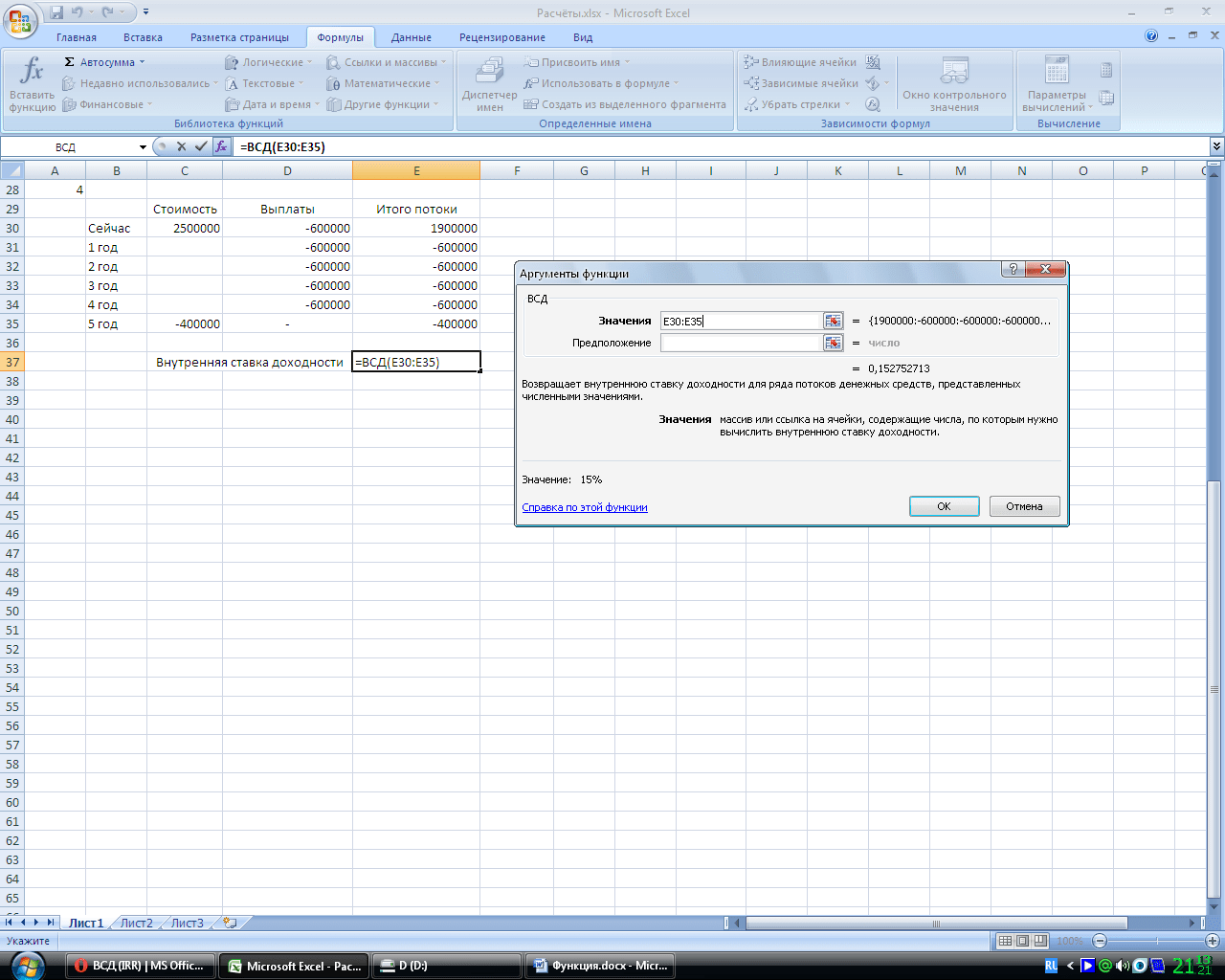Click the Вставить функцию fx ribbon button

(x=32, y=84)
